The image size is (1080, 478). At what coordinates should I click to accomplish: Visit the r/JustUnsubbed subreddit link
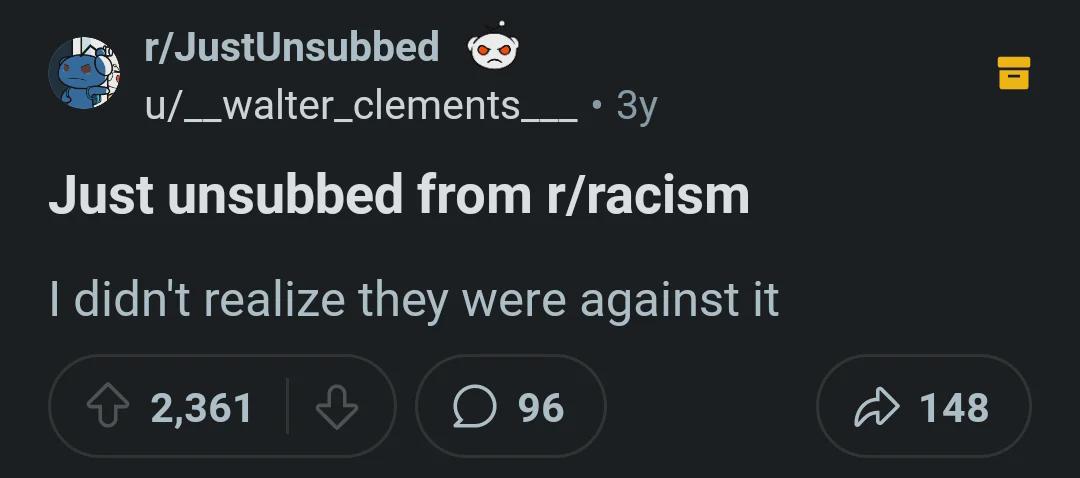291,48
